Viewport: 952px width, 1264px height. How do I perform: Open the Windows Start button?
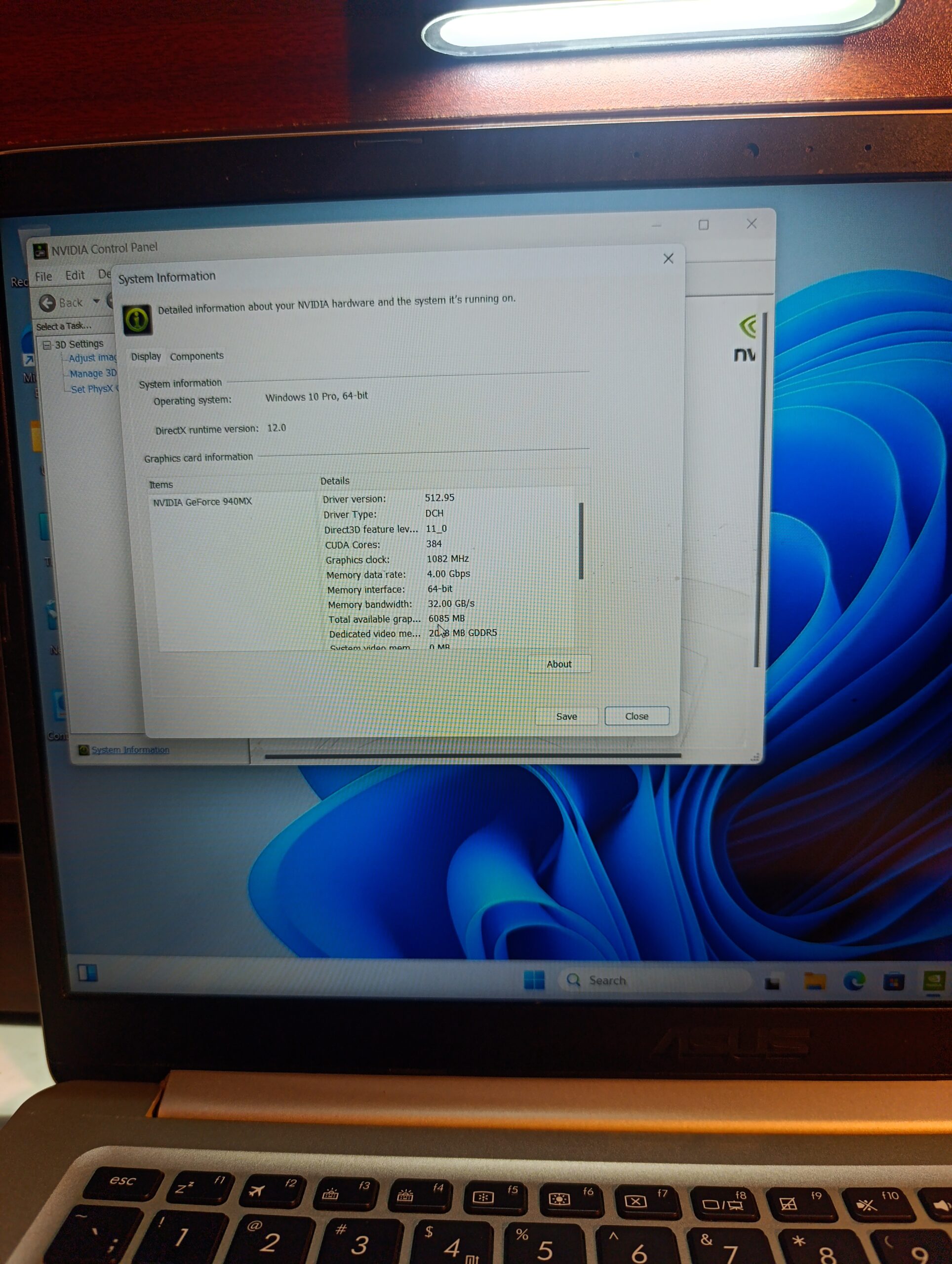point(534,980)
